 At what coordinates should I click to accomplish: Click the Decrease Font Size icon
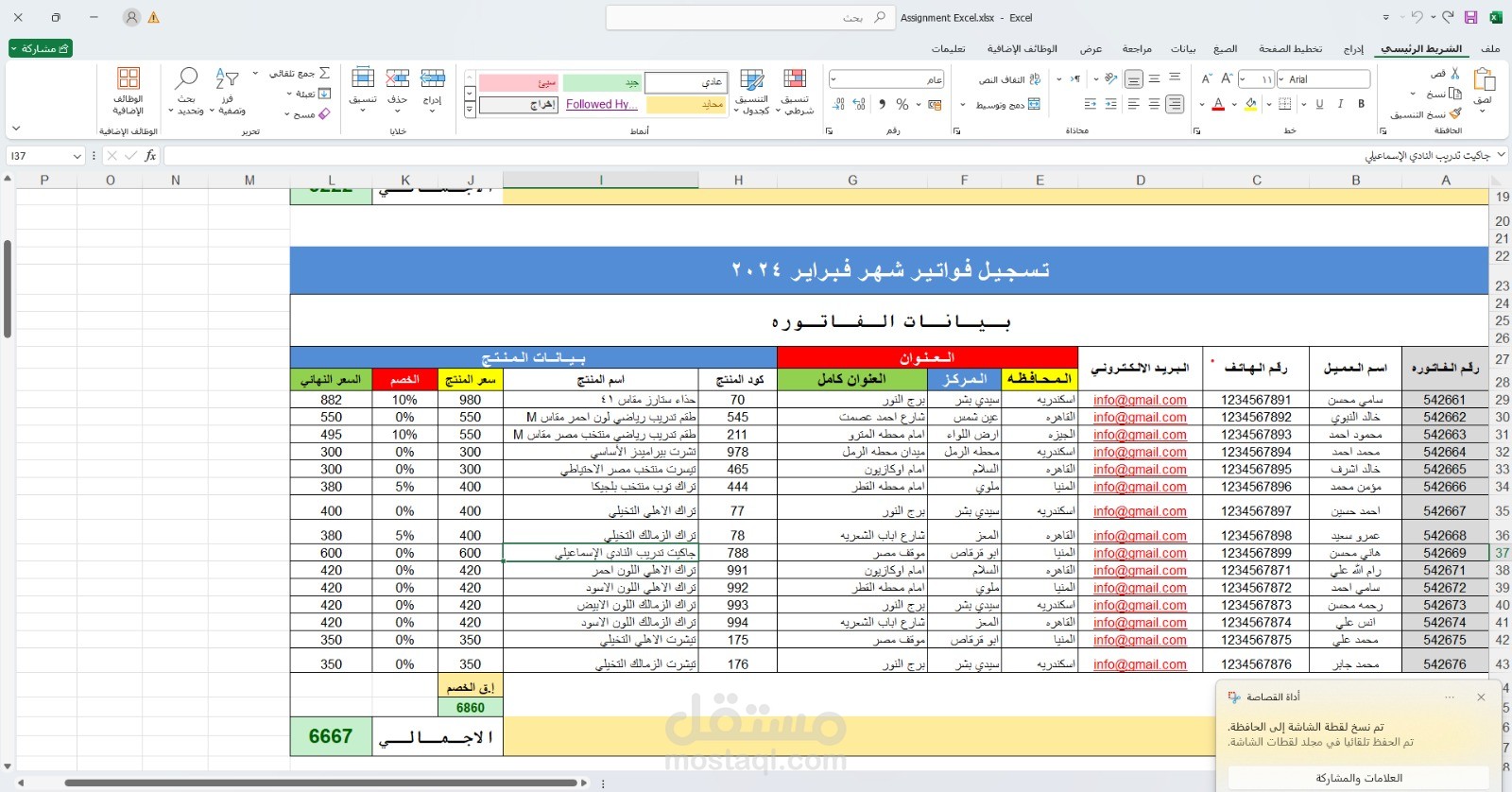coord(1206,78)
